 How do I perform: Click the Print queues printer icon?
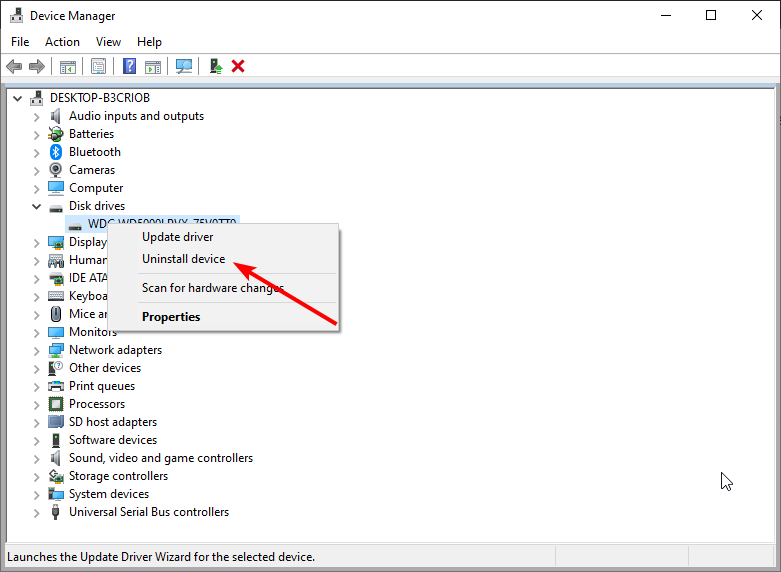(x=56, y=386)
